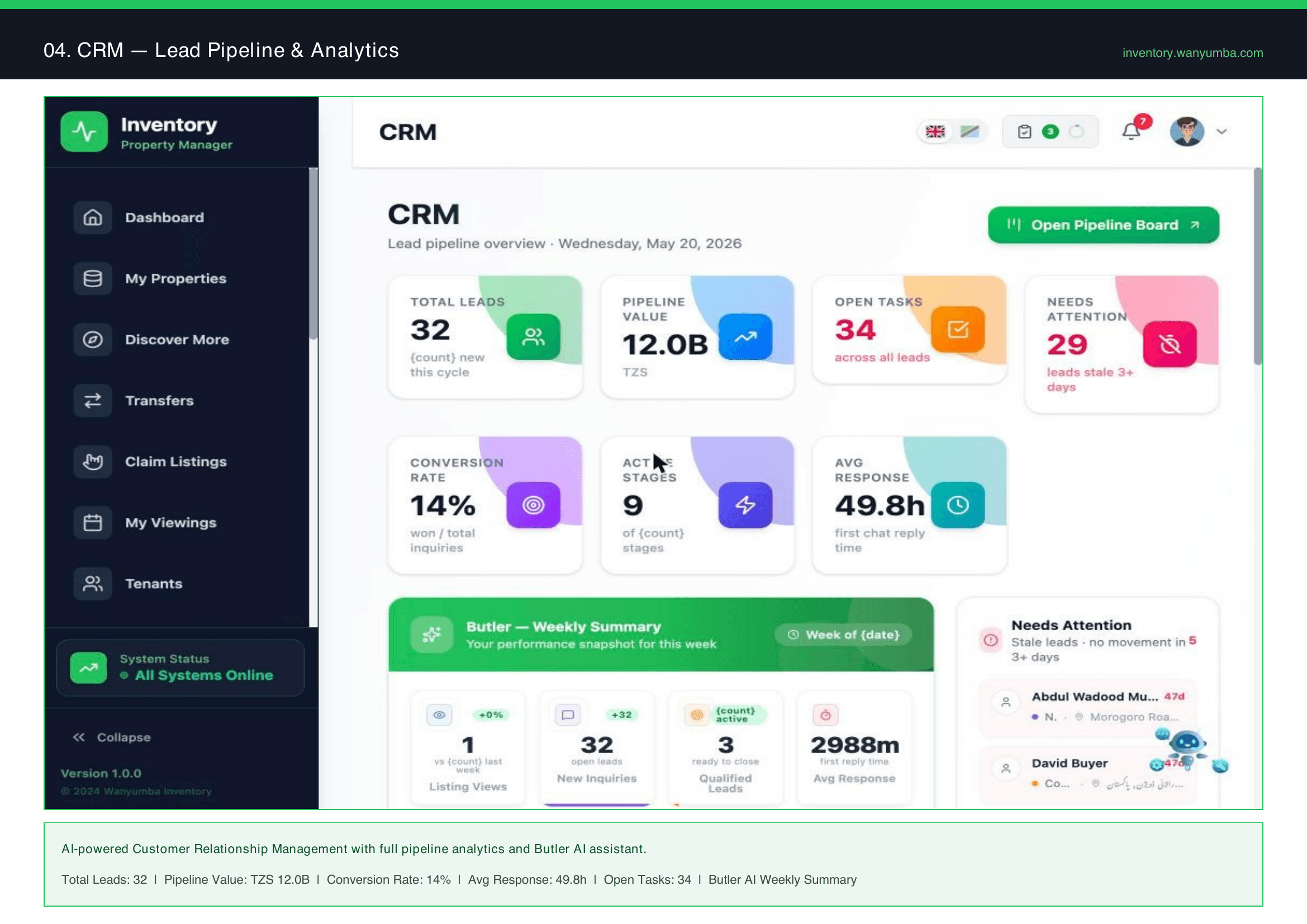1307x924 pixels.
Task: Click the inventory.wanyumba.com link
Action: tap(1192, 53)
